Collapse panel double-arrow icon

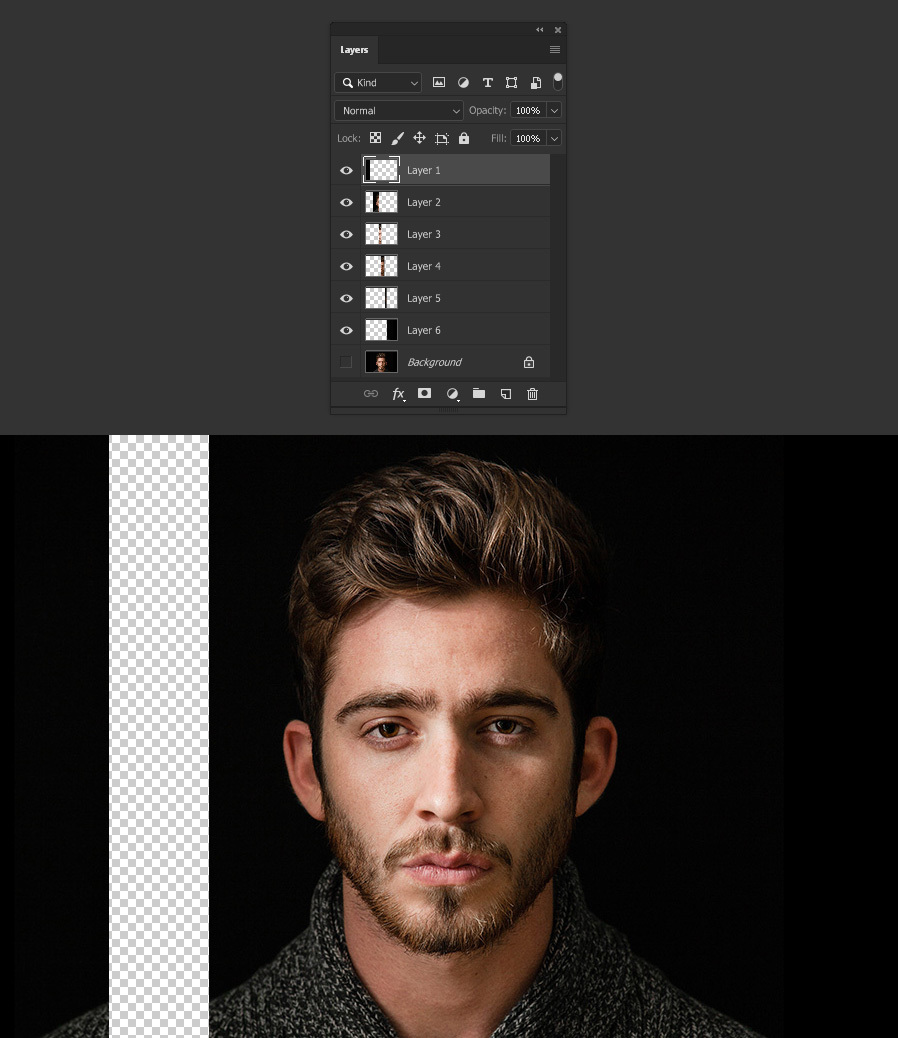click(539, 30)
